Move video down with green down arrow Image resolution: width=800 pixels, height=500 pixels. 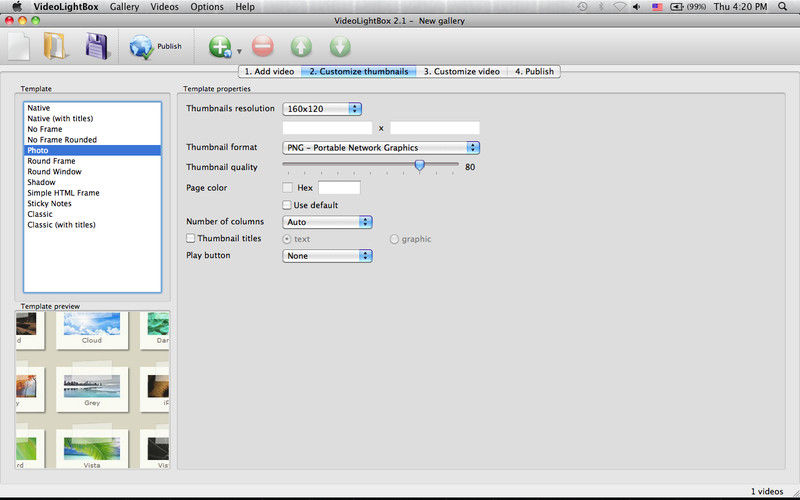(340, 47)
